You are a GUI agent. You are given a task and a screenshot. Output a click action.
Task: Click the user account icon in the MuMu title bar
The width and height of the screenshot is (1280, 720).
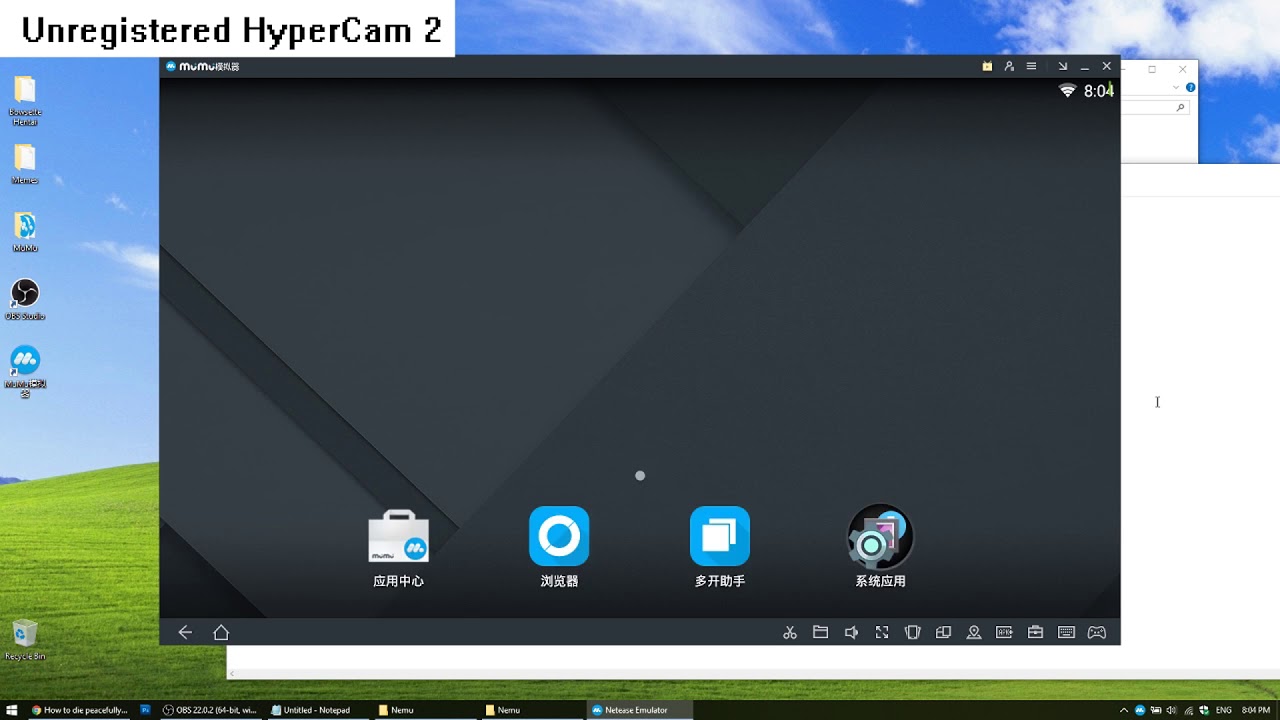click(1009, 66)
